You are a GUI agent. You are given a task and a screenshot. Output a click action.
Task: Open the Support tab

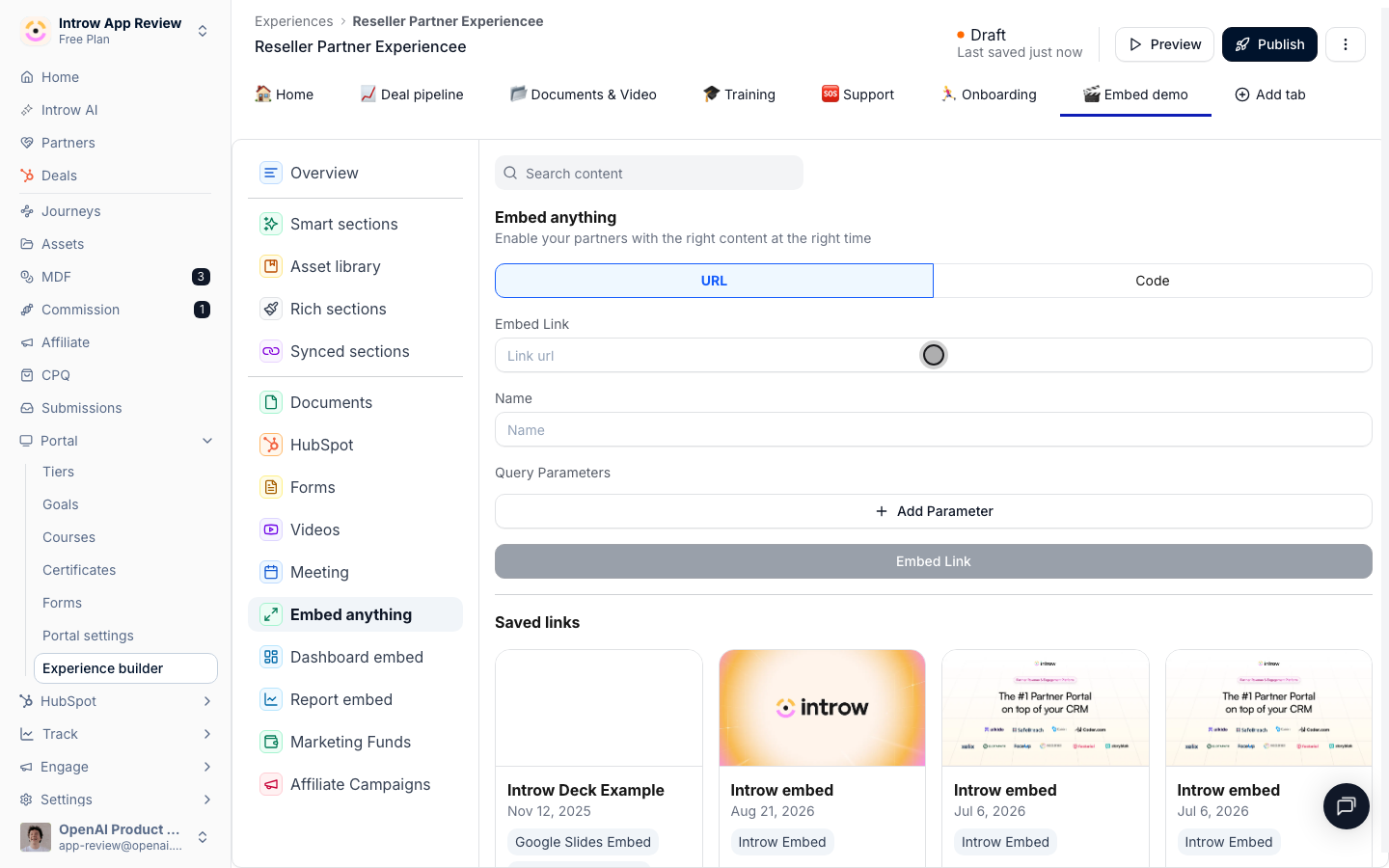(858, 95)
